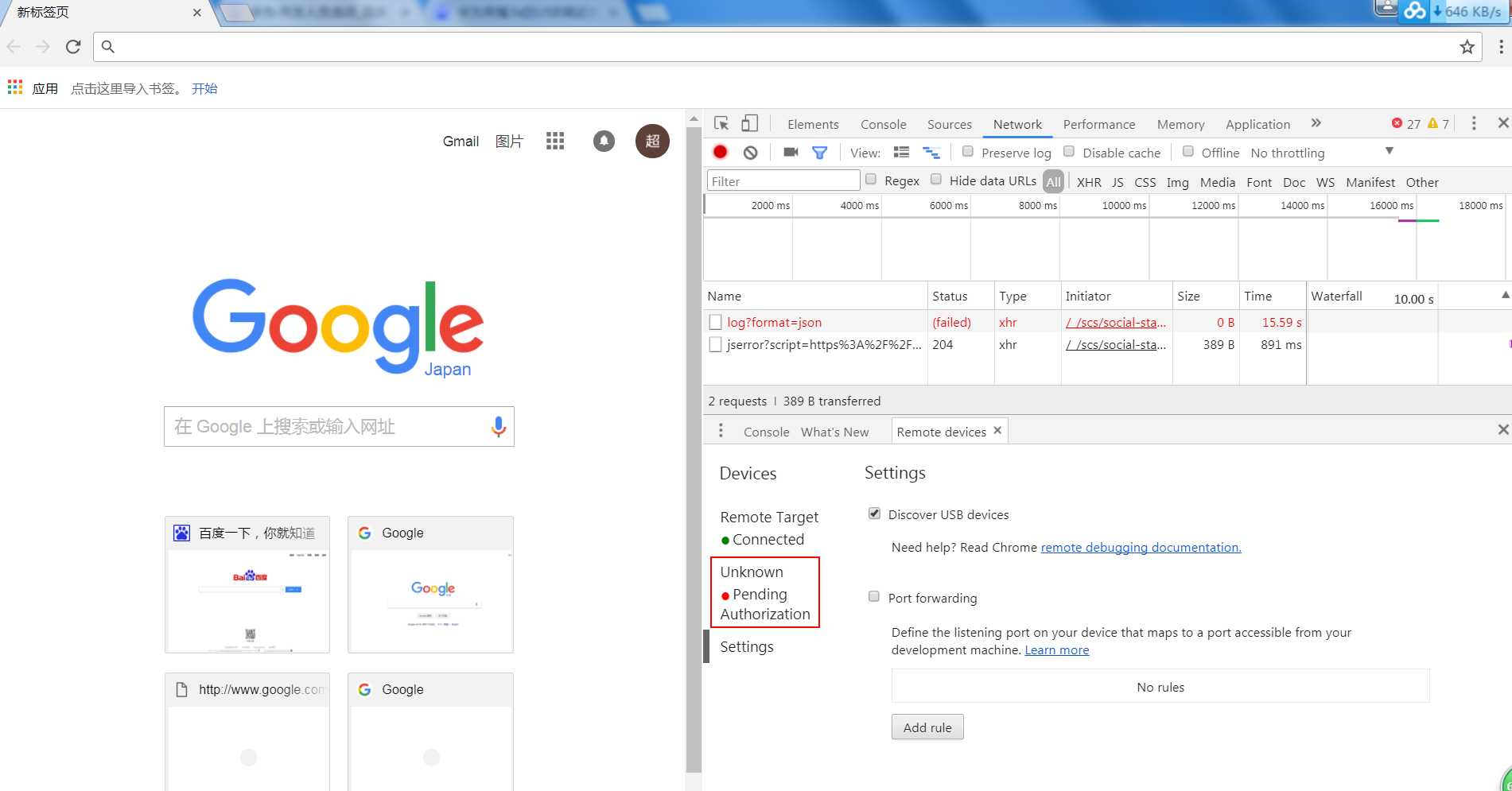Select the log?format=json request row checkbox
The image size is (1512, 791).
pos(715,322)
